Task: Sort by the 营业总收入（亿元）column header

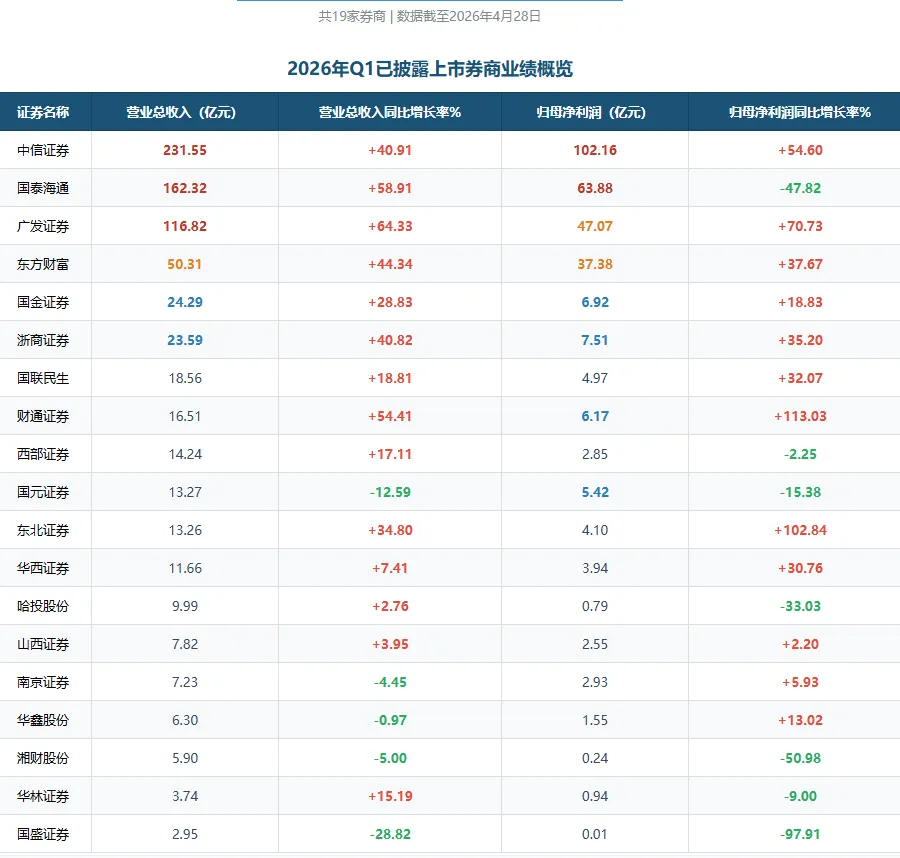Action: coord(184,112)
